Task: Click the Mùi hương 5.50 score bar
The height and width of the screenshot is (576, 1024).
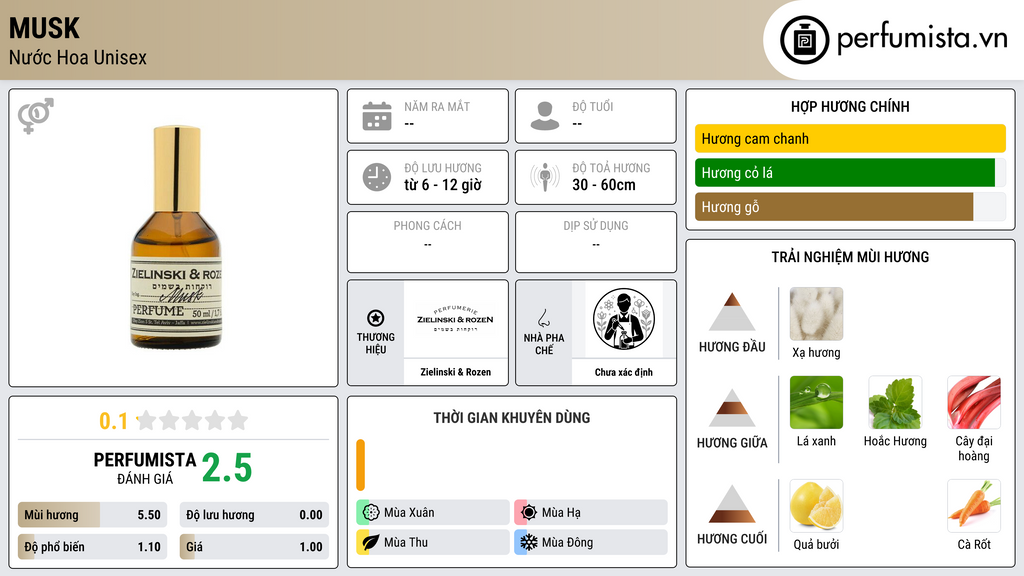Action: click(x=92, y=515)
